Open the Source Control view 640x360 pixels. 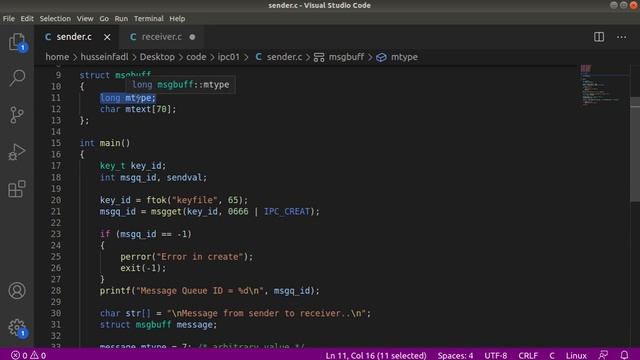coord(17,115)
